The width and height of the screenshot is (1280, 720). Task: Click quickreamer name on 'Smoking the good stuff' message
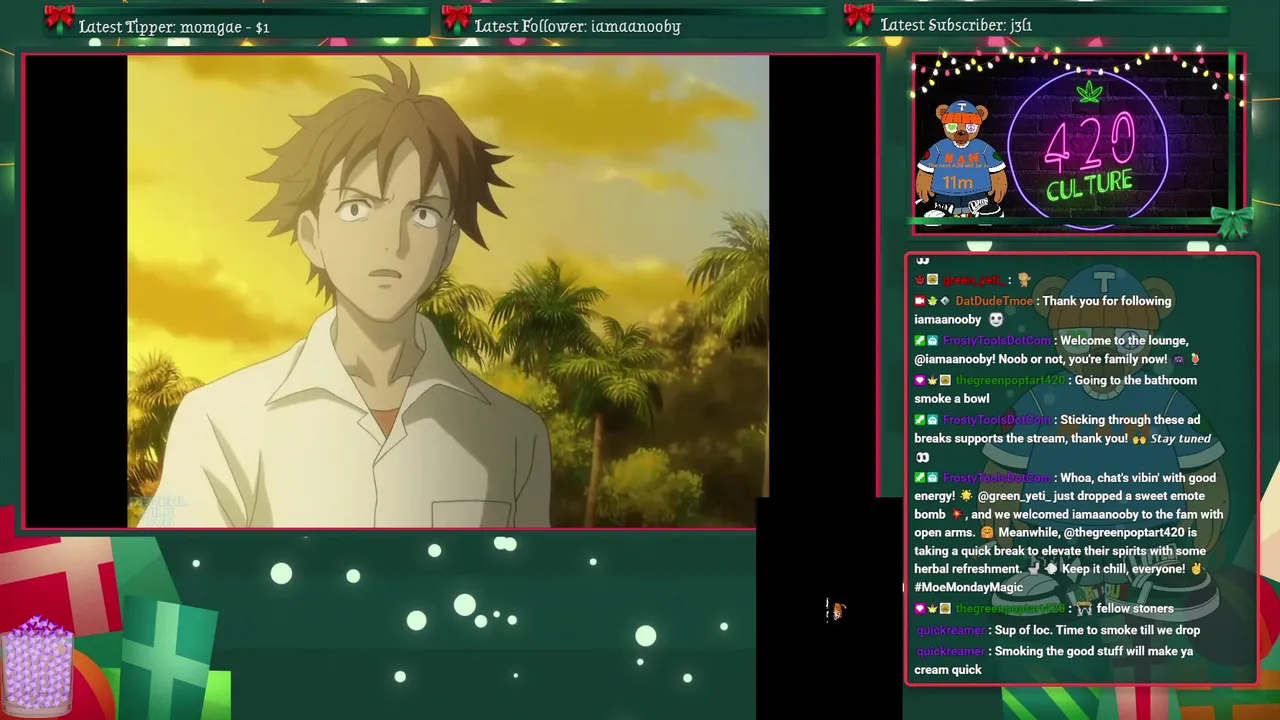951,652
